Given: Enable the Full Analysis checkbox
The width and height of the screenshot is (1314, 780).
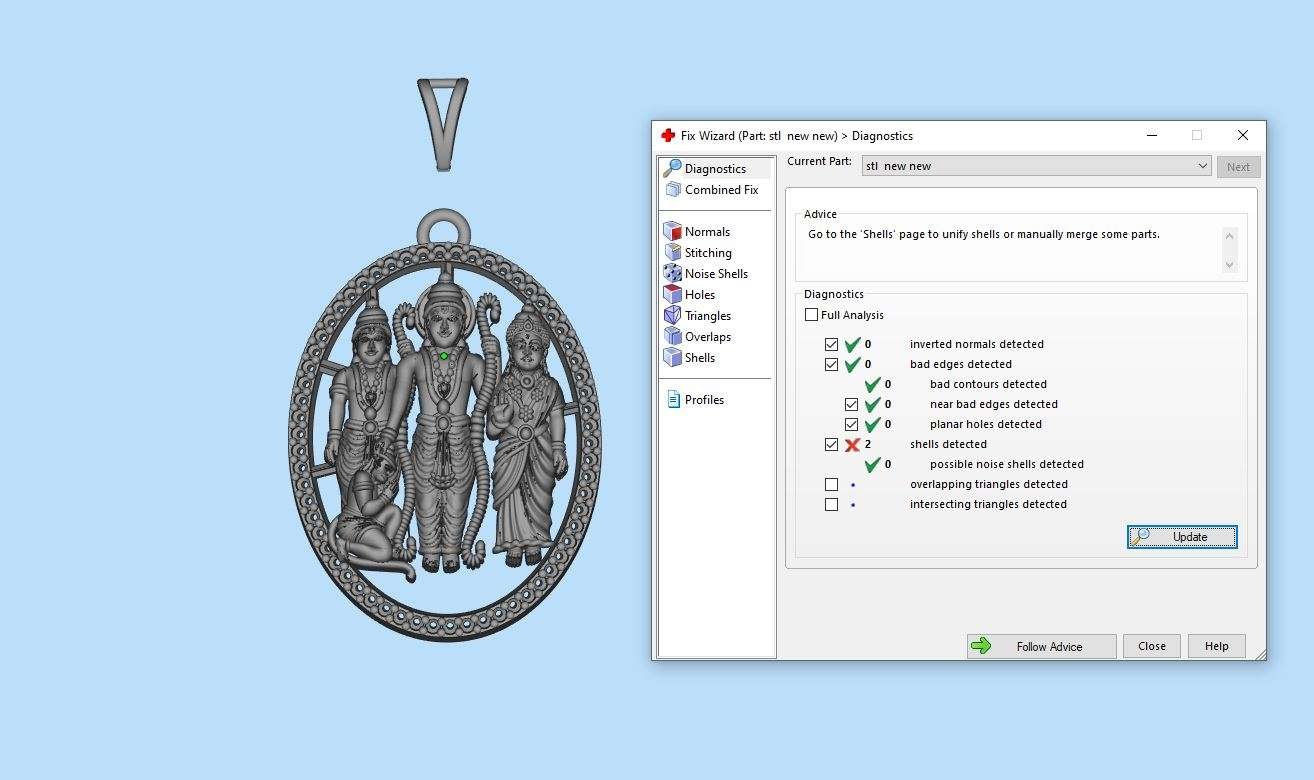Looking at the screenshot, I should pos(811,315).
